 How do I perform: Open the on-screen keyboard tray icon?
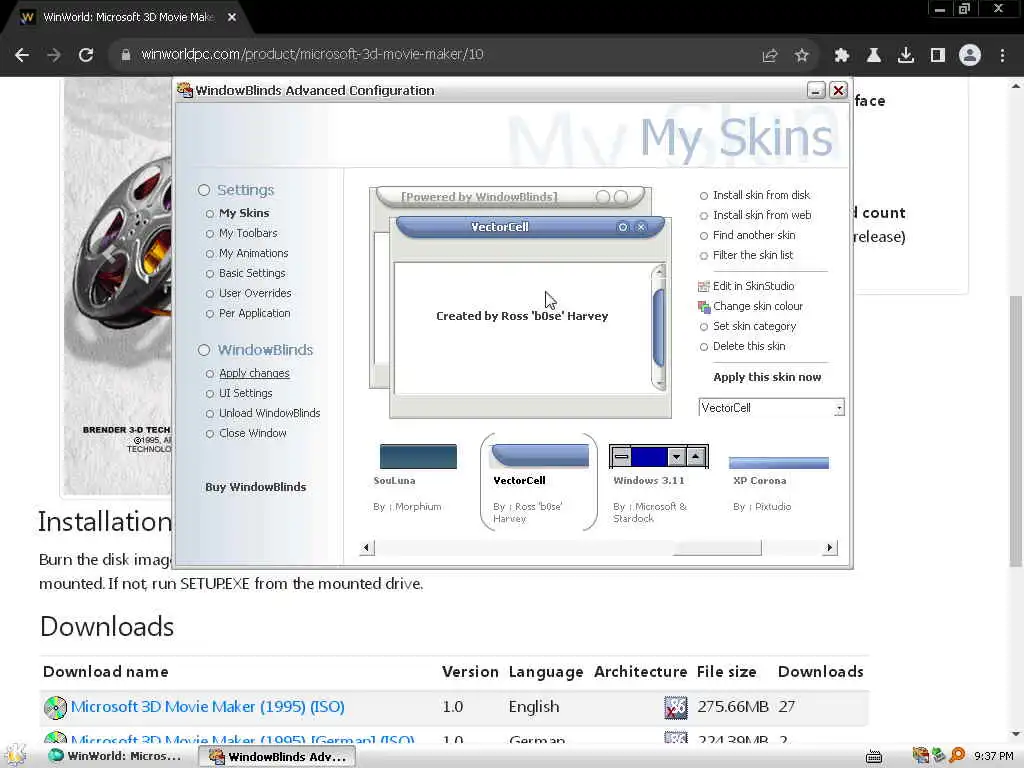(x=874, y=756)
